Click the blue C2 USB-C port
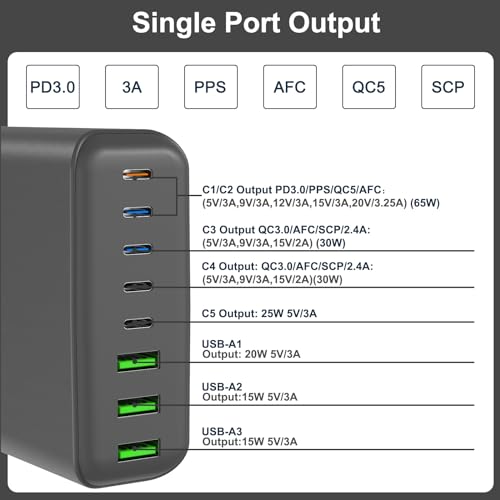Image resolution: width=500 pixels, height=500 pixels. 137,212
